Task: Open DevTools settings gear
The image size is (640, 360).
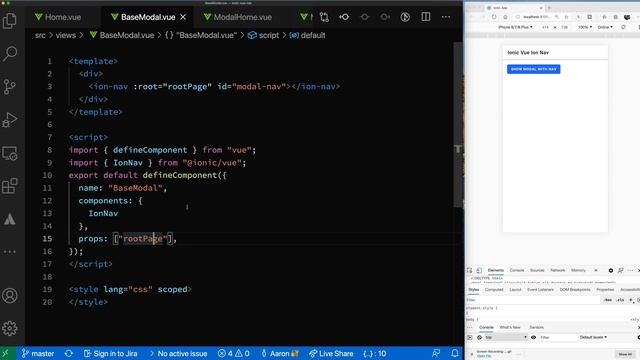Action: coord(611,270)
